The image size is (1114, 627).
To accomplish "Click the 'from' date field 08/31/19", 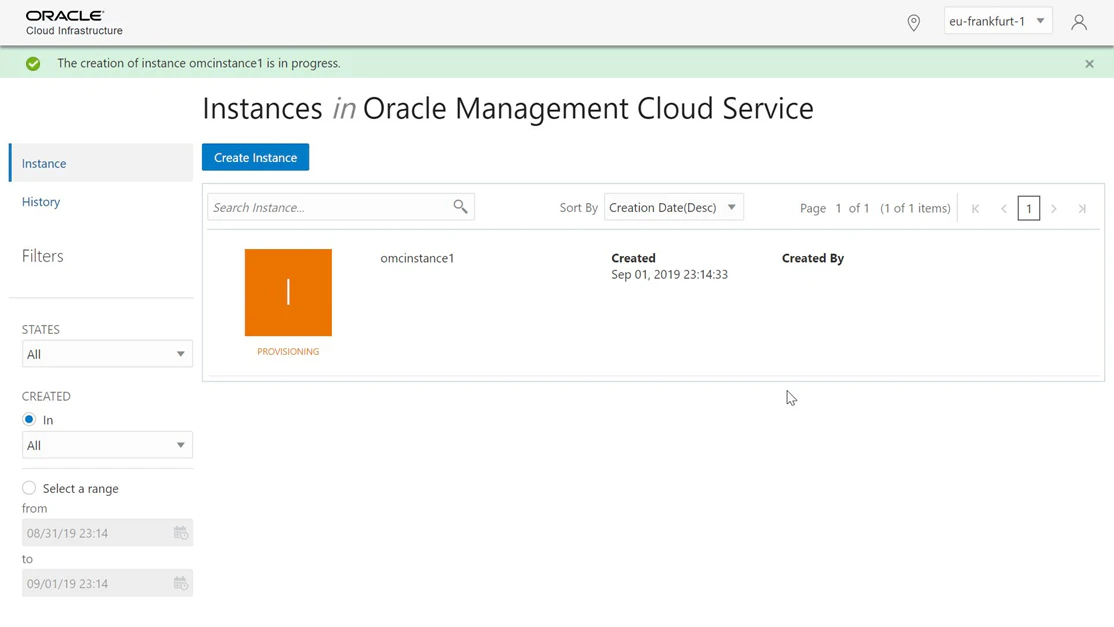I will [x=107, y=533].
